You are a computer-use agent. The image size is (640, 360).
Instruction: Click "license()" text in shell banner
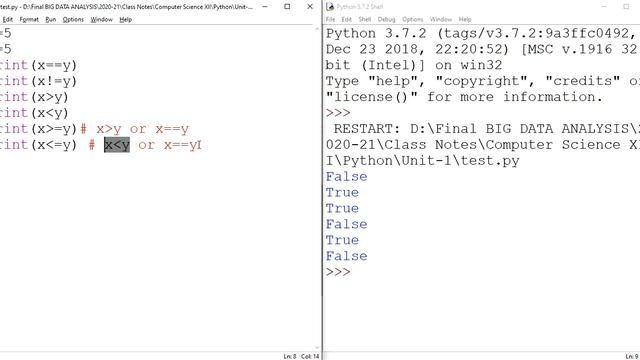pos(372,97)
